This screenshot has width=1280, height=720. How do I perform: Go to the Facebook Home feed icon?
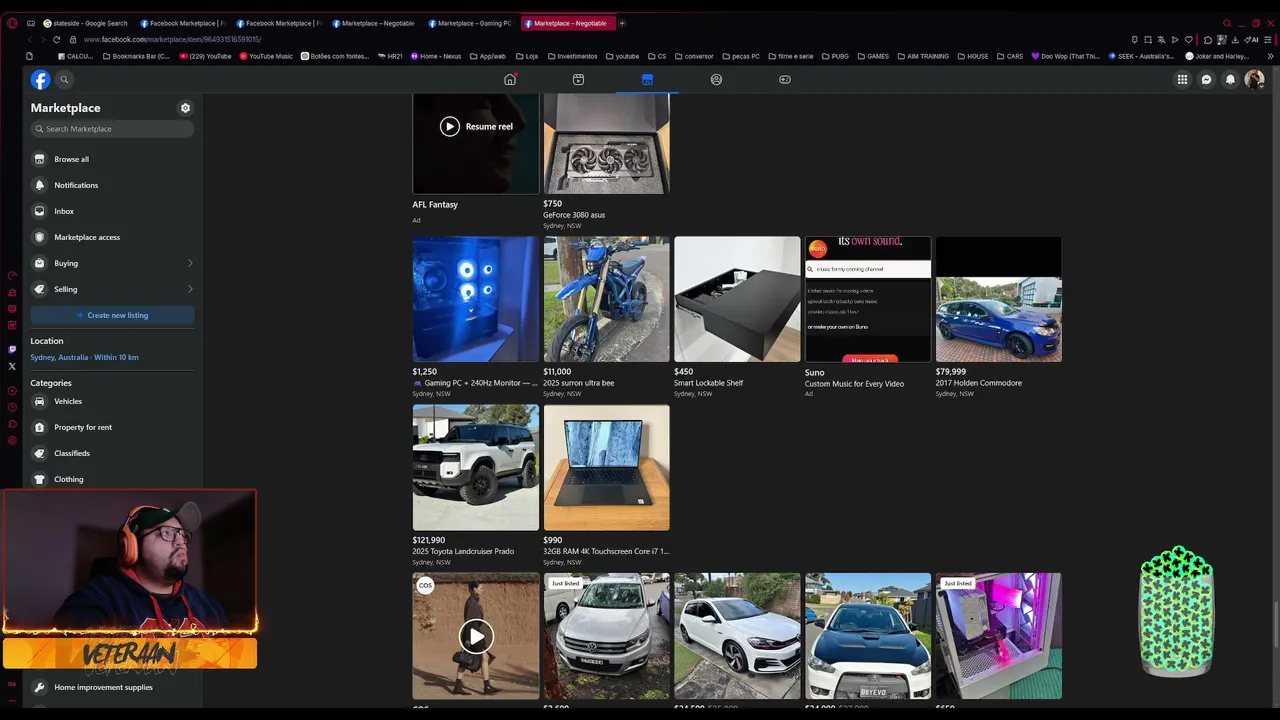pos(510,79)
